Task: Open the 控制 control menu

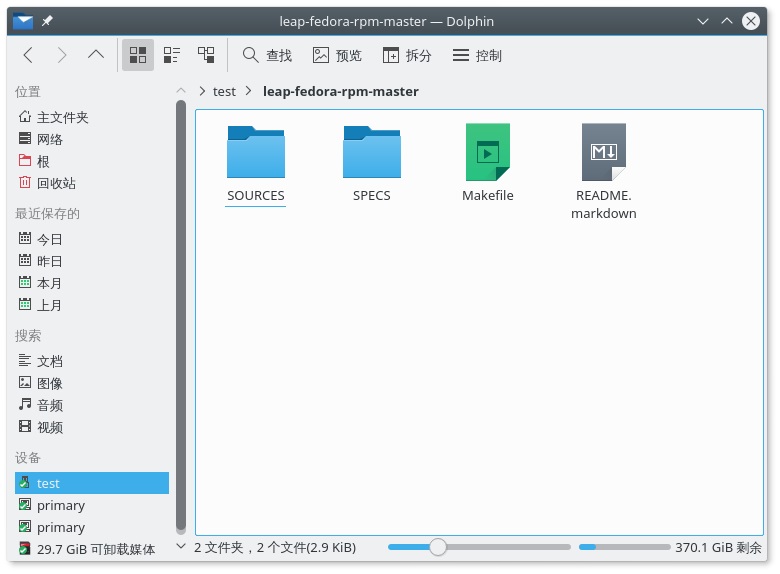Action: (x=477, y=55)
